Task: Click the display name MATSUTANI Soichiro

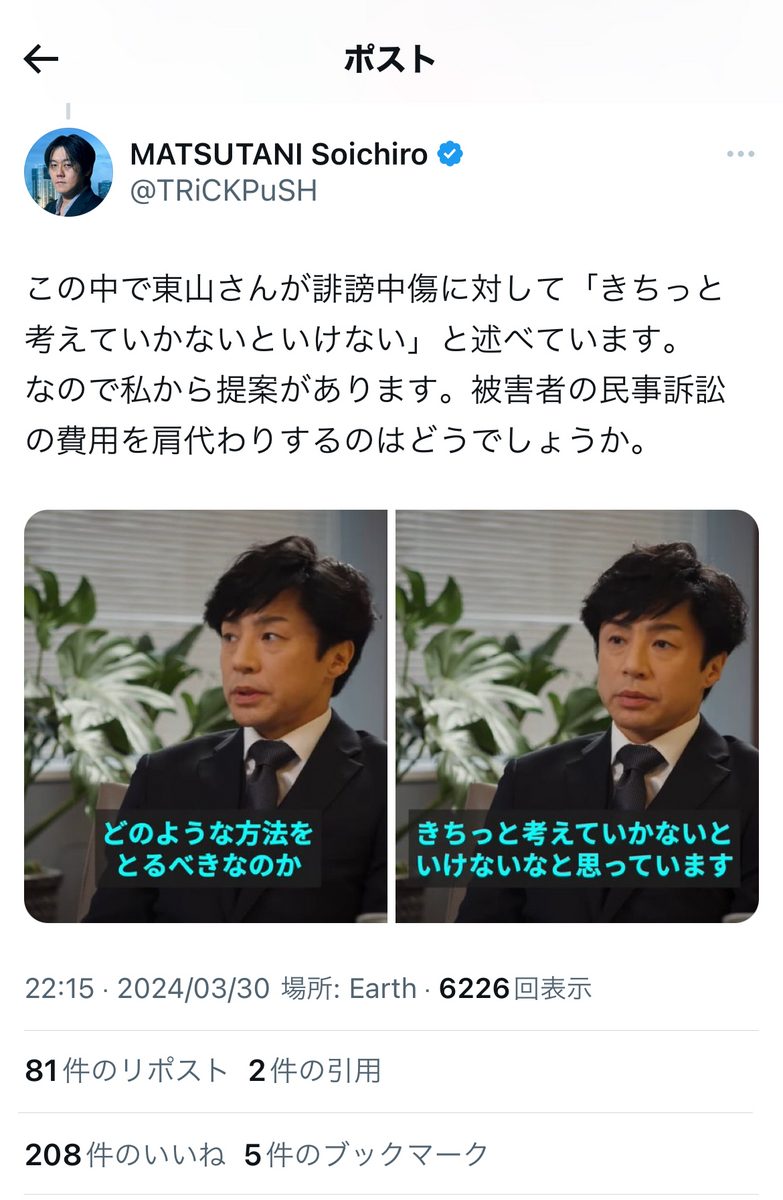Action: [279, 155]
